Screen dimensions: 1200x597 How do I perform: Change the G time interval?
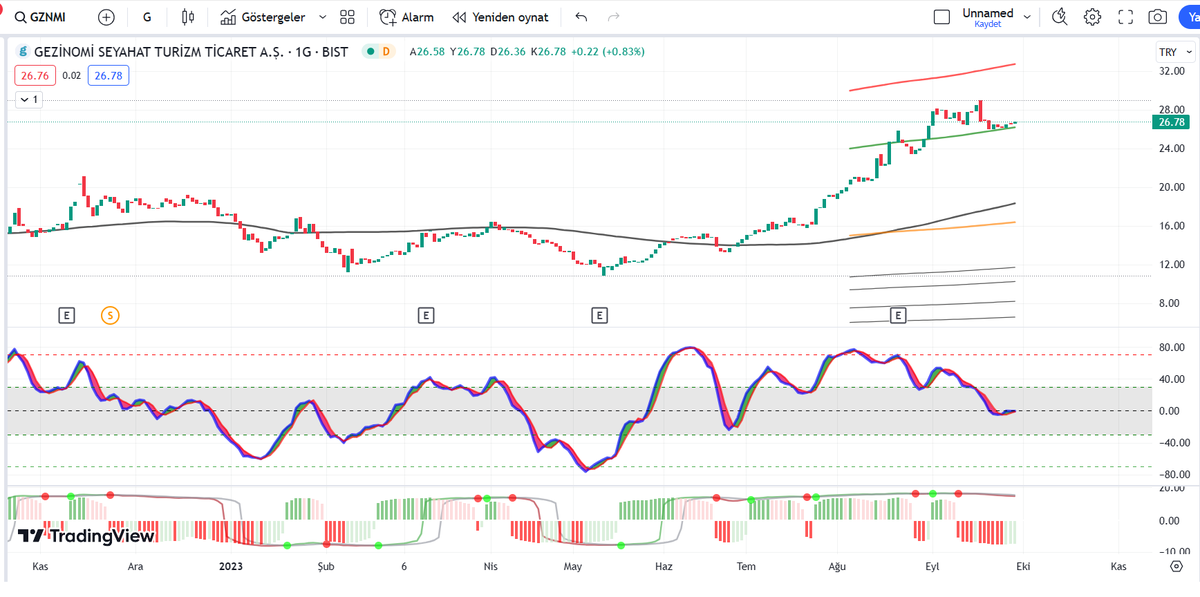tap(148, 17)
